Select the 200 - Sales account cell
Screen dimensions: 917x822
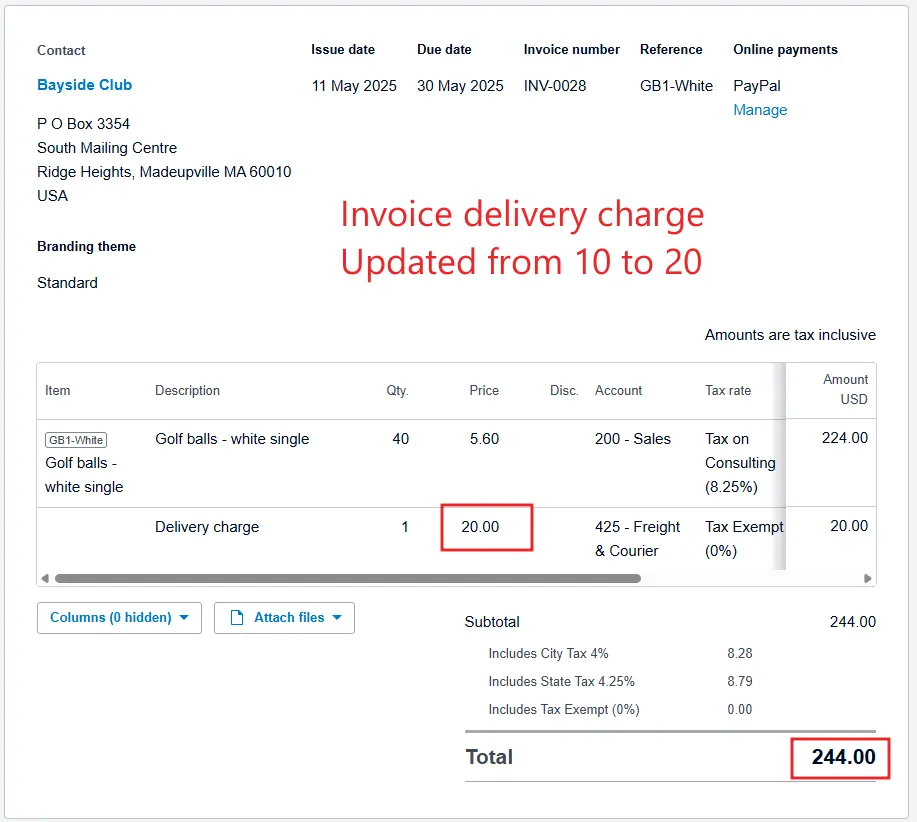[633, 439]
